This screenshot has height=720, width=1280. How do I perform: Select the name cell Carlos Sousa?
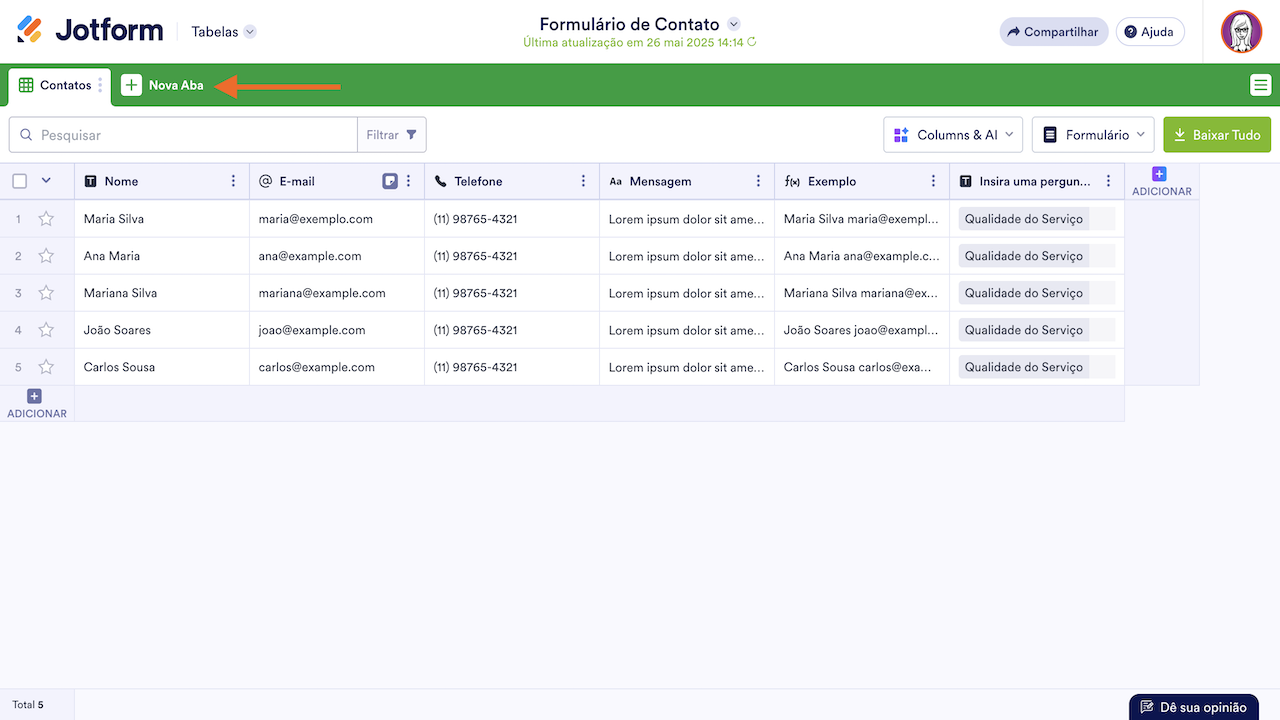pyautogui.click(x=162, y=367)
